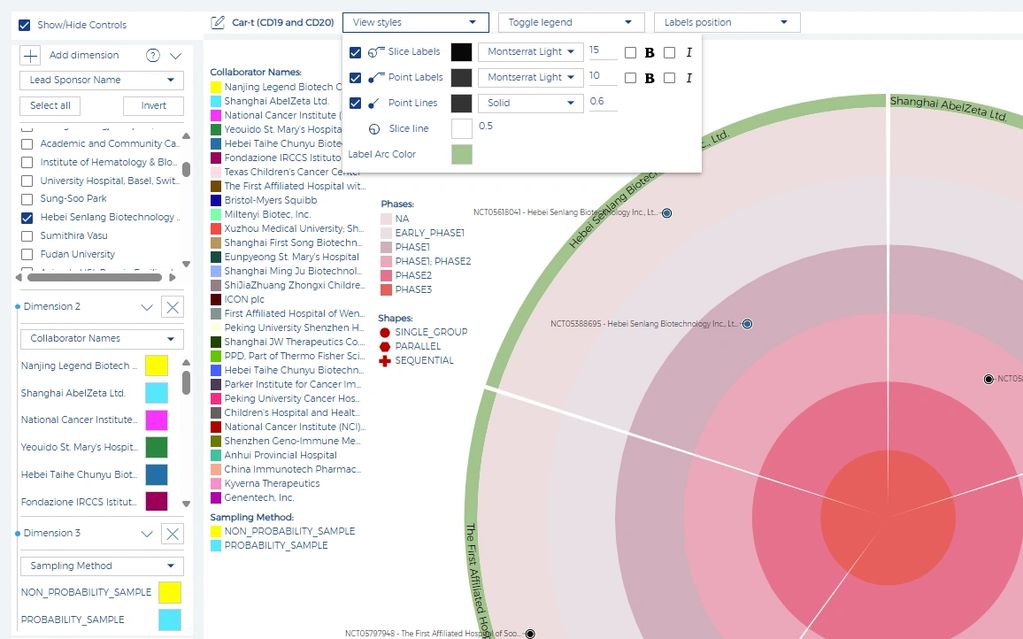Disable the Point Lines checkbox
Viewport: 1023px width, 639px height.
click(x=355, y=103)
